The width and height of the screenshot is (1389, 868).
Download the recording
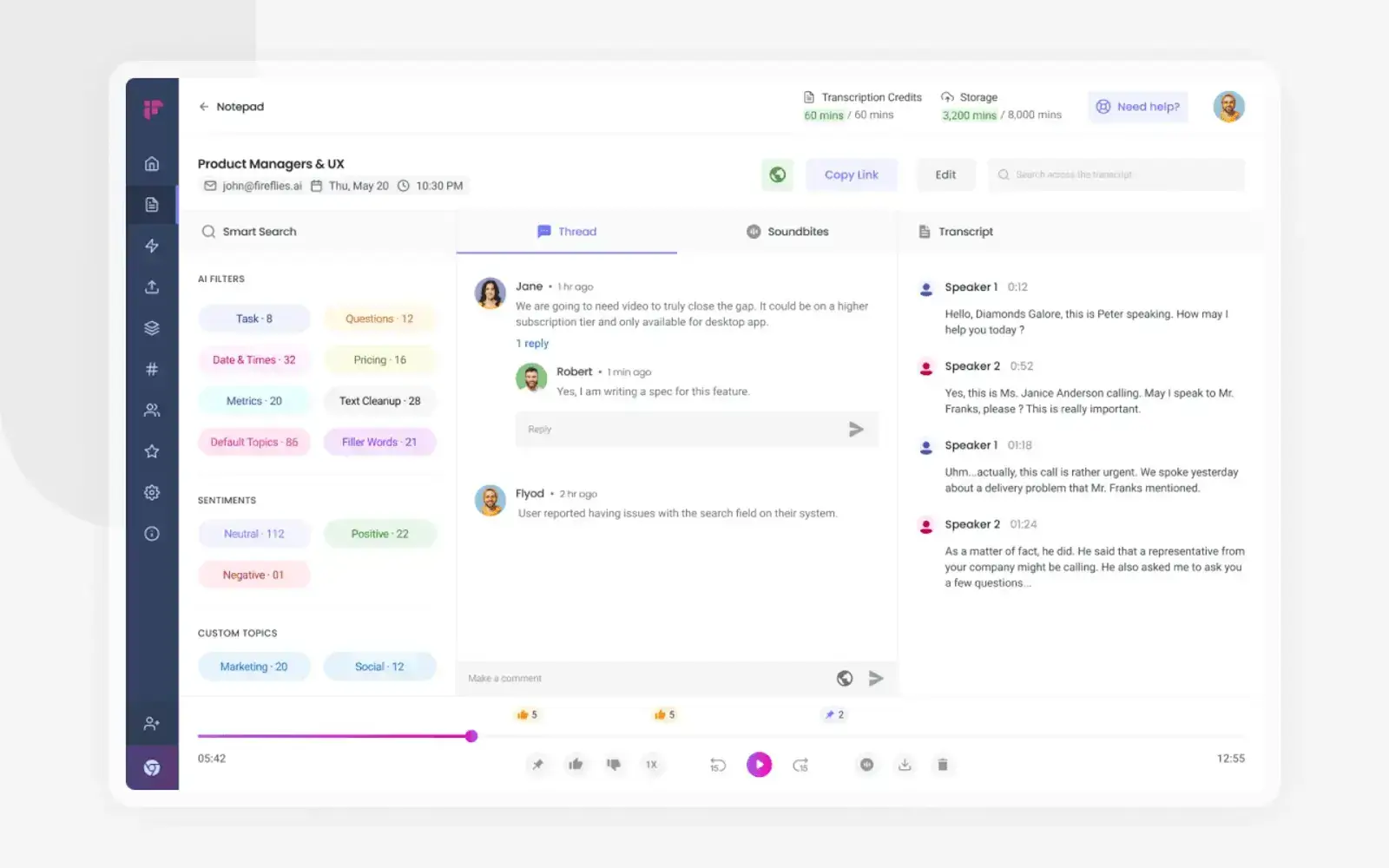[905, 765]
